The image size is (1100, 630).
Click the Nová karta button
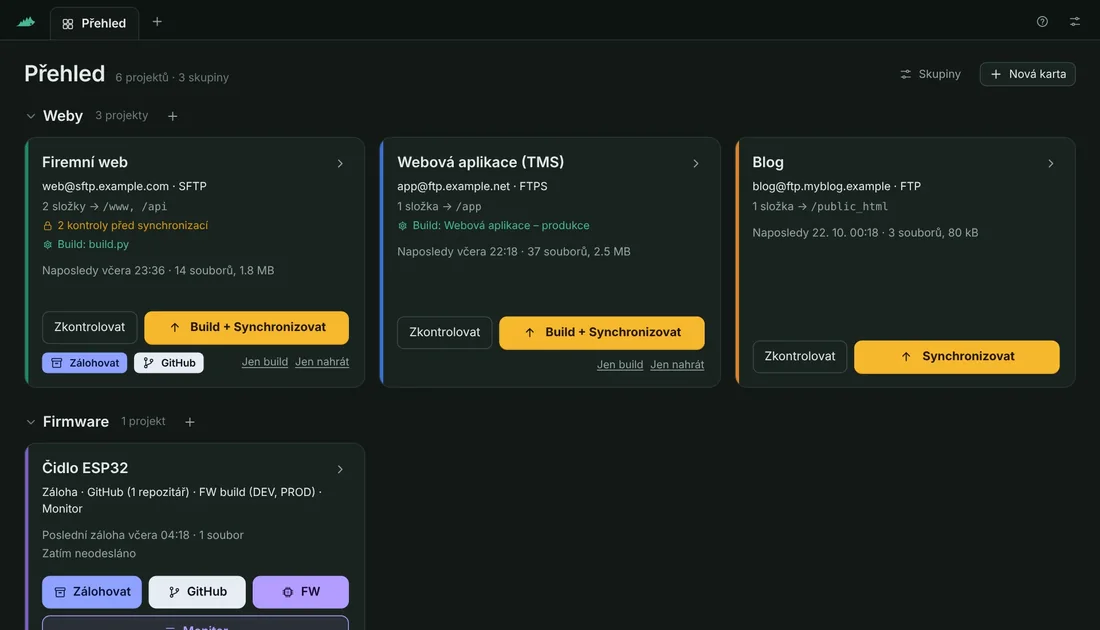[x=1028, y=74]
